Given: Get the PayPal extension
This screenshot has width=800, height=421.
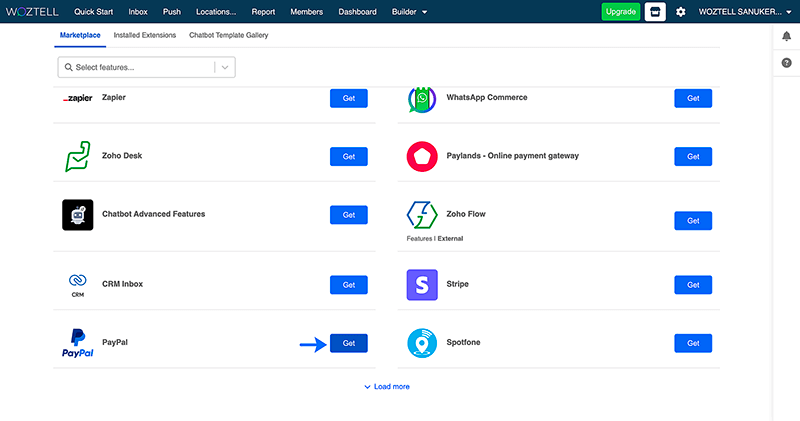Looking at the screenshot, I should 348,343.
